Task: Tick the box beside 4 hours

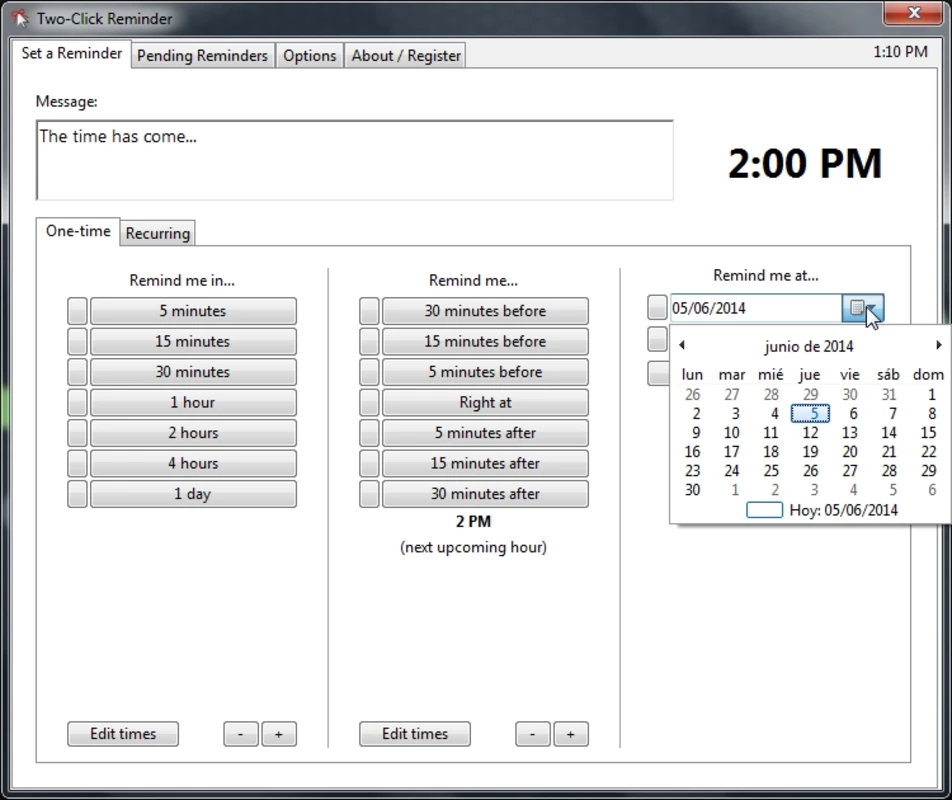Action: click(77, 463)
